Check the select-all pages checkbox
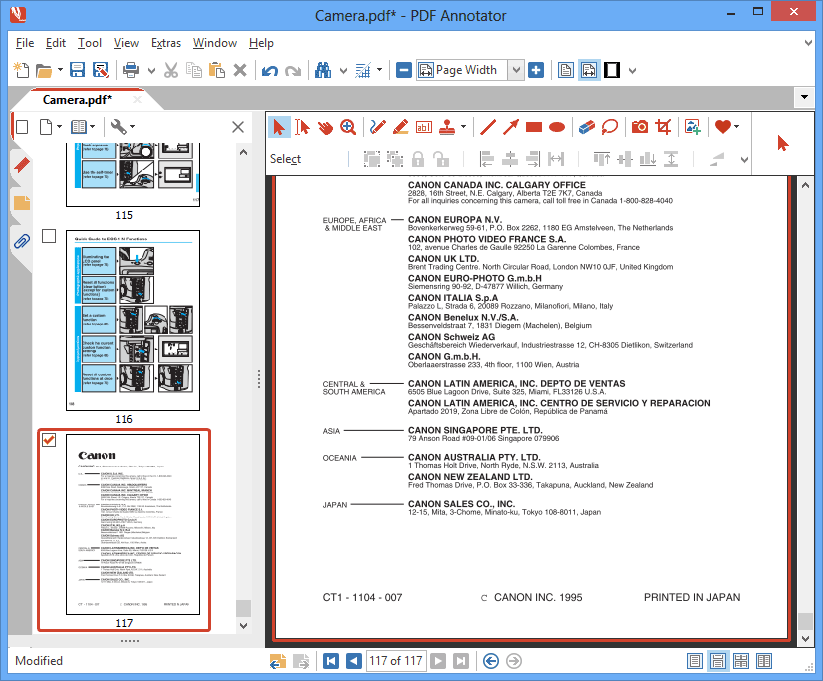 (x=22, y=127)
